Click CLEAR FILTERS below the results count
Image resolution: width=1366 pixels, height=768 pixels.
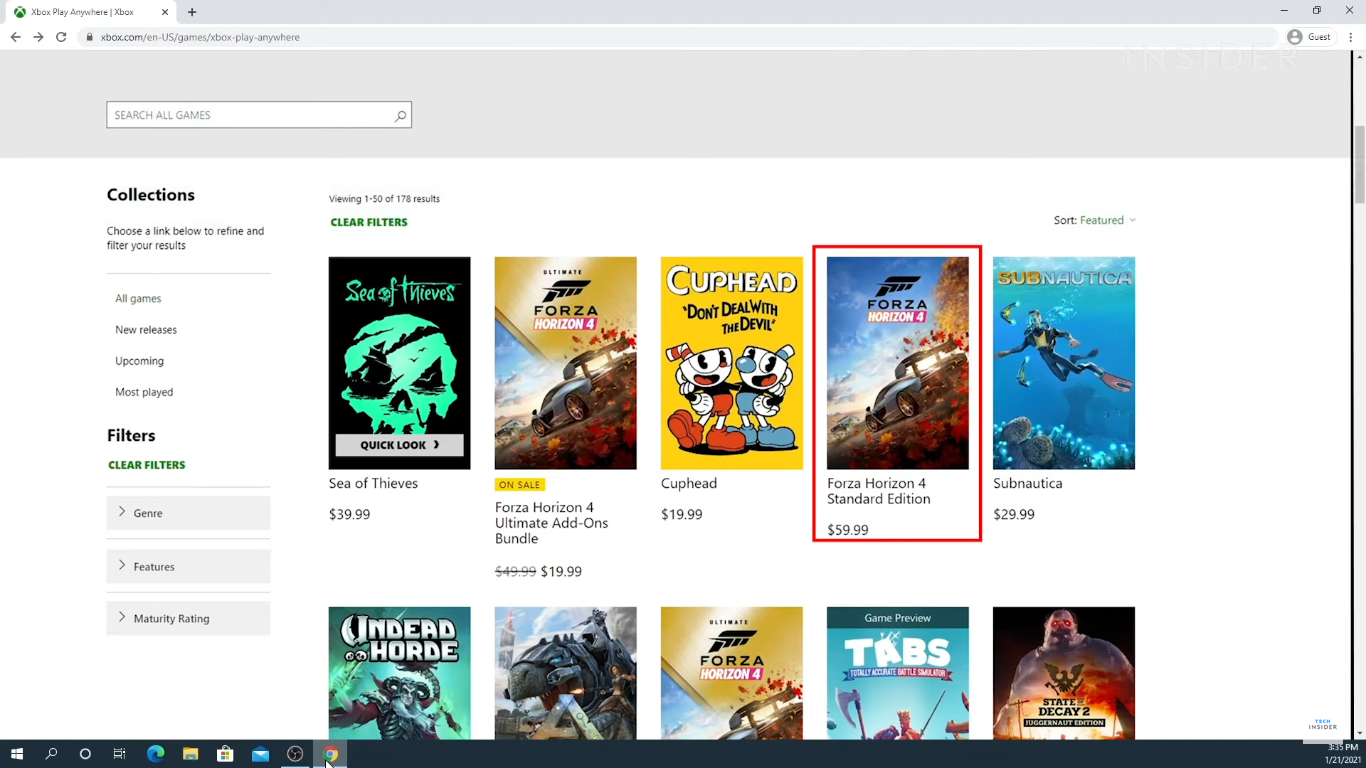369,222
